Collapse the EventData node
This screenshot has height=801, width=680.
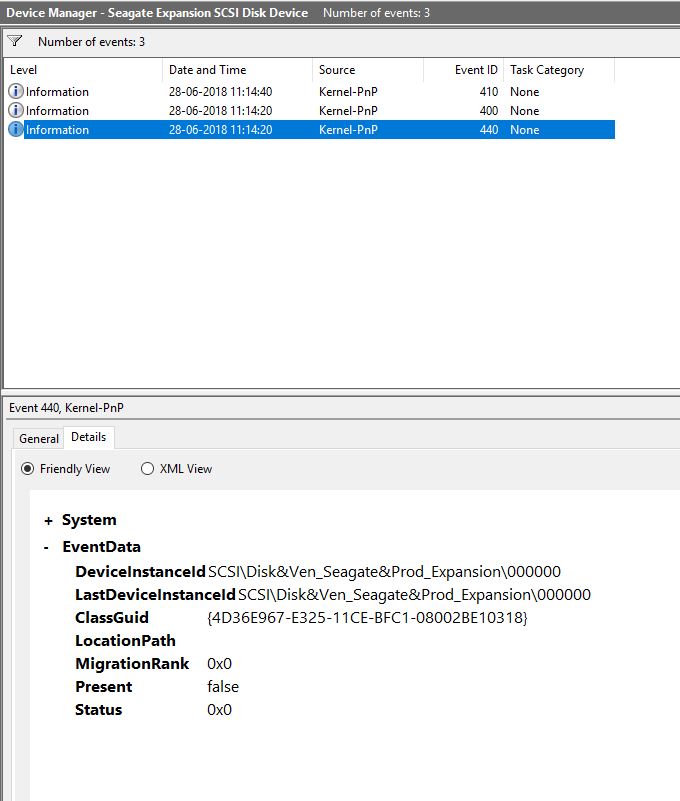click(x=46, y=548)
